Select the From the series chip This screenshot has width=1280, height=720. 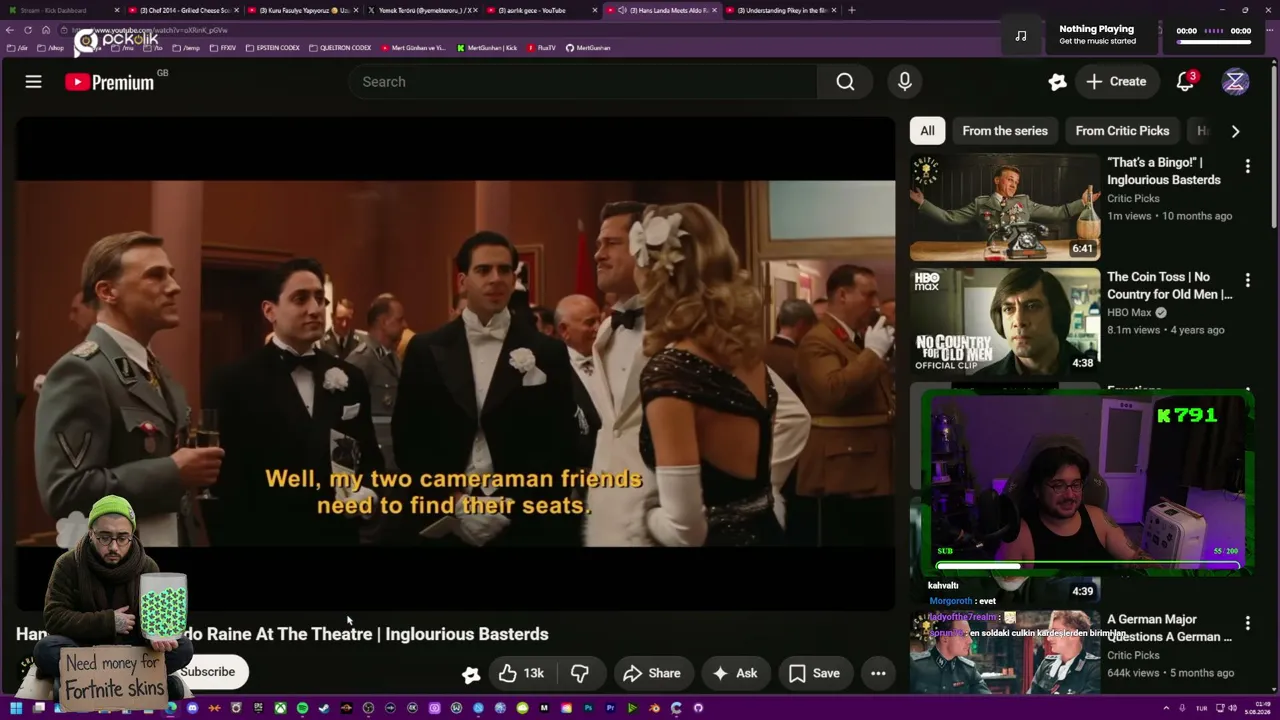[1005, 131]
